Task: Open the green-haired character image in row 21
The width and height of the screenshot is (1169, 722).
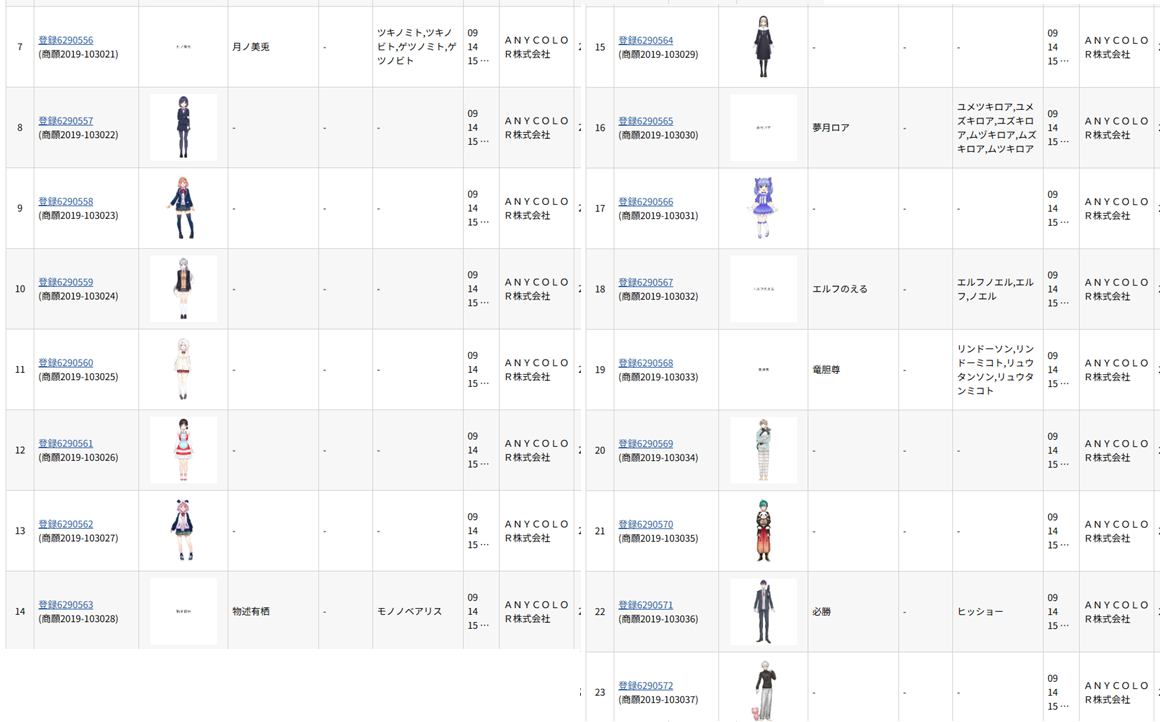Action: 763,530
